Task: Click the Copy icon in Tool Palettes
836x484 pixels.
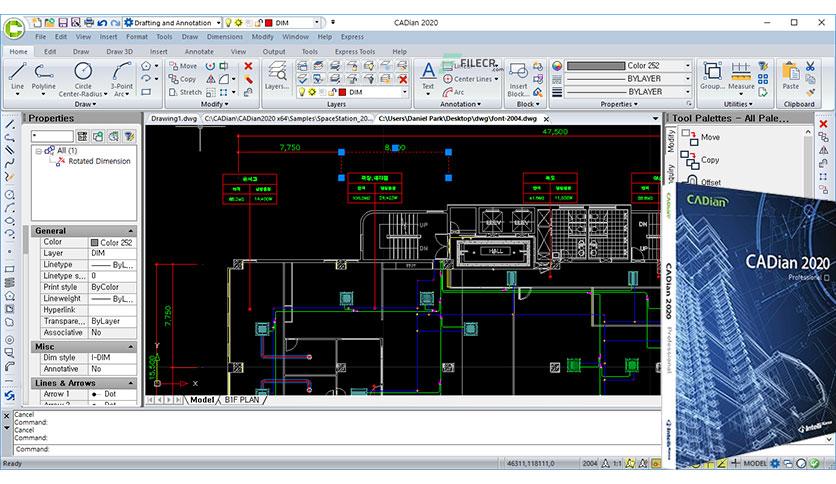Action: tap(689, 159)
